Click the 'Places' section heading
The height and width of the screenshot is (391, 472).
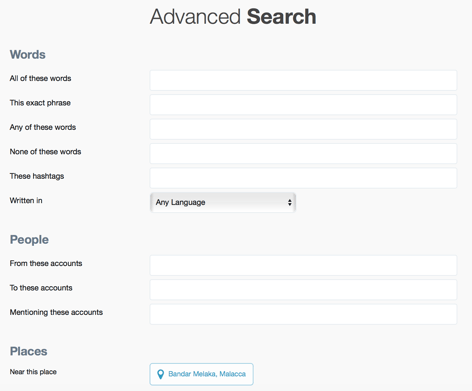[29, 351]
